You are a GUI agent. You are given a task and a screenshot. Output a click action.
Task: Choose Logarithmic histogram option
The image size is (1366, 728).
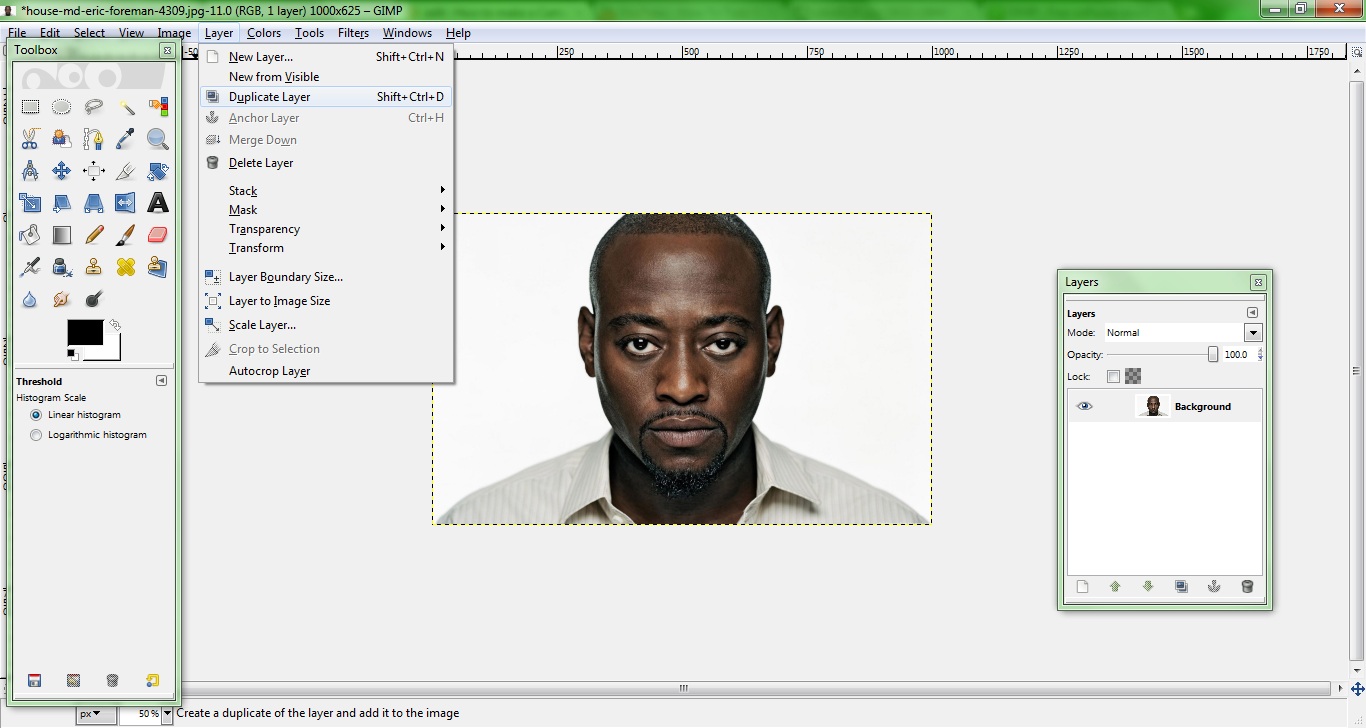[88, 435]
